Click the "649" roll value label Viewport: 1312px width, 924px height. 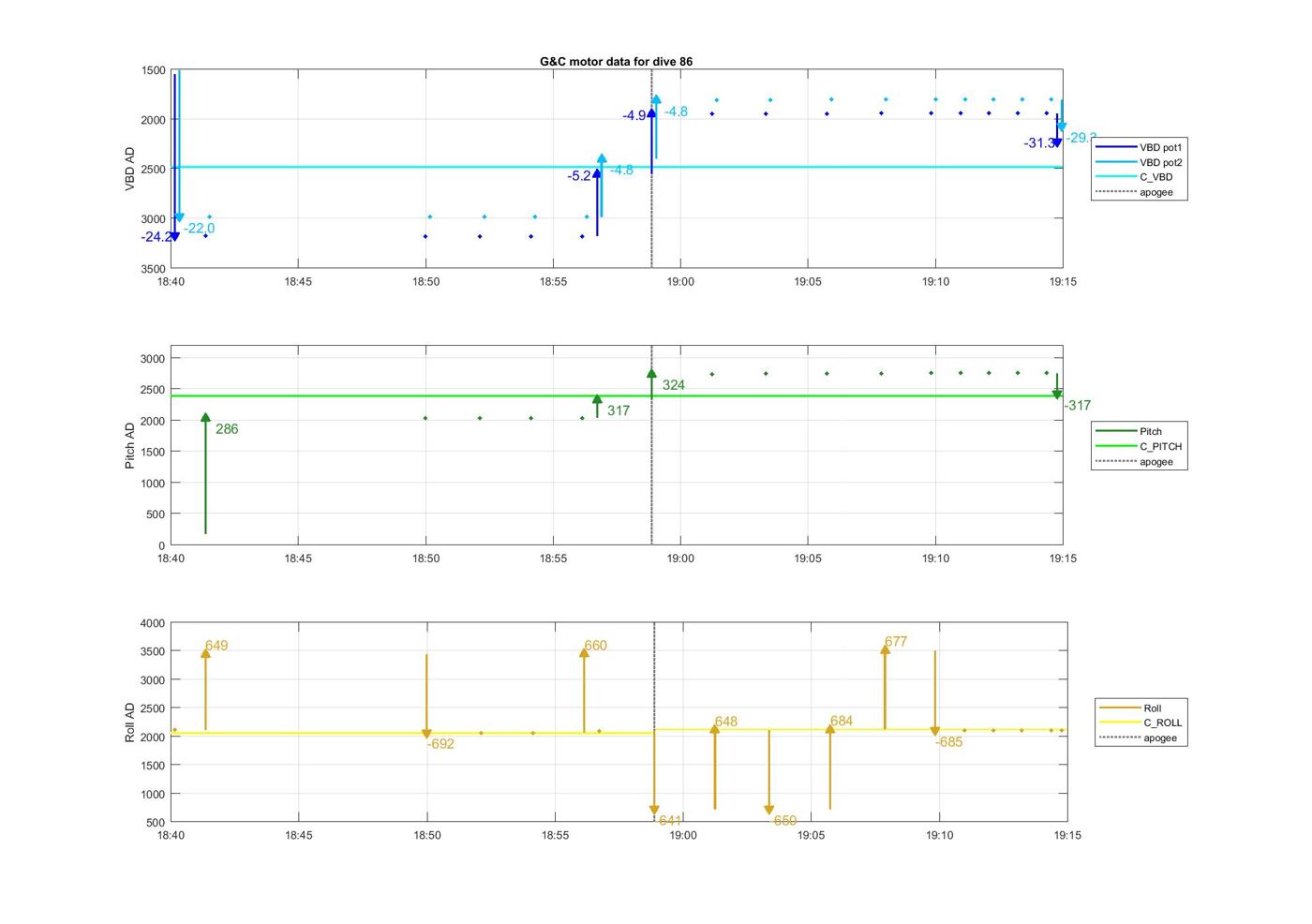pos(216,646)
